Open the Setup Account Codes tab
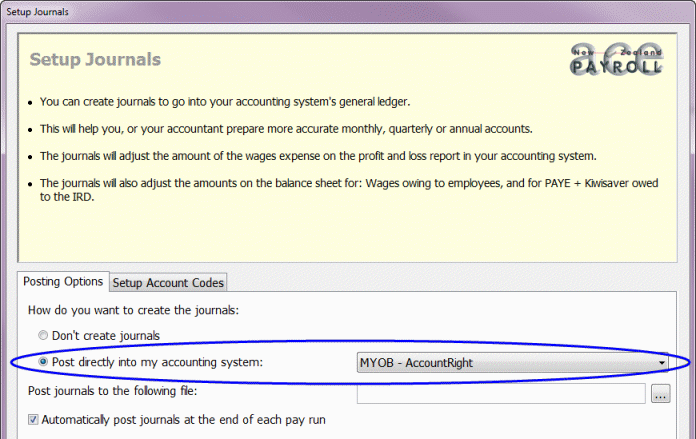The width and height of the screenshot is (696, 439). 169,282
